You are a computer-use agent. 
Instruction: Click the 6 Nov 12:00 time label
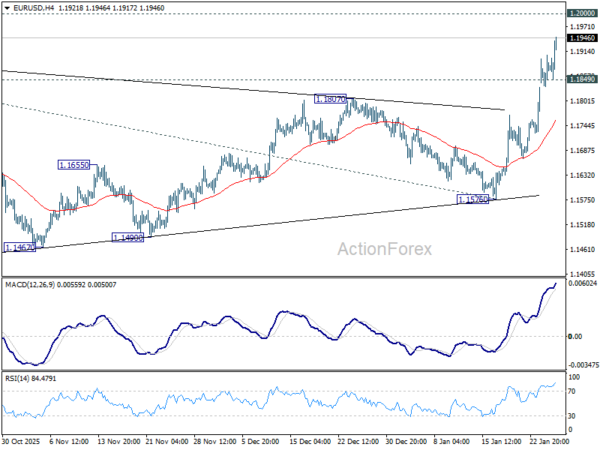pyautogui.click(x=70, y=441)
